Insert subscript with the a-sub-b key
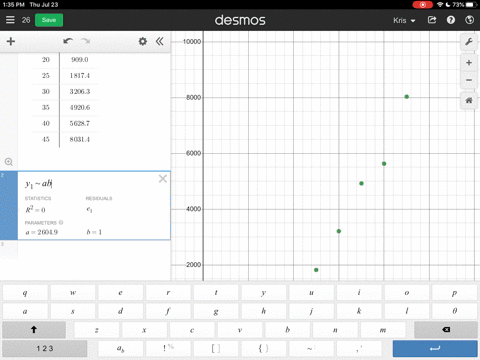The height and width of the screenshot is (360, 480). 120,349
